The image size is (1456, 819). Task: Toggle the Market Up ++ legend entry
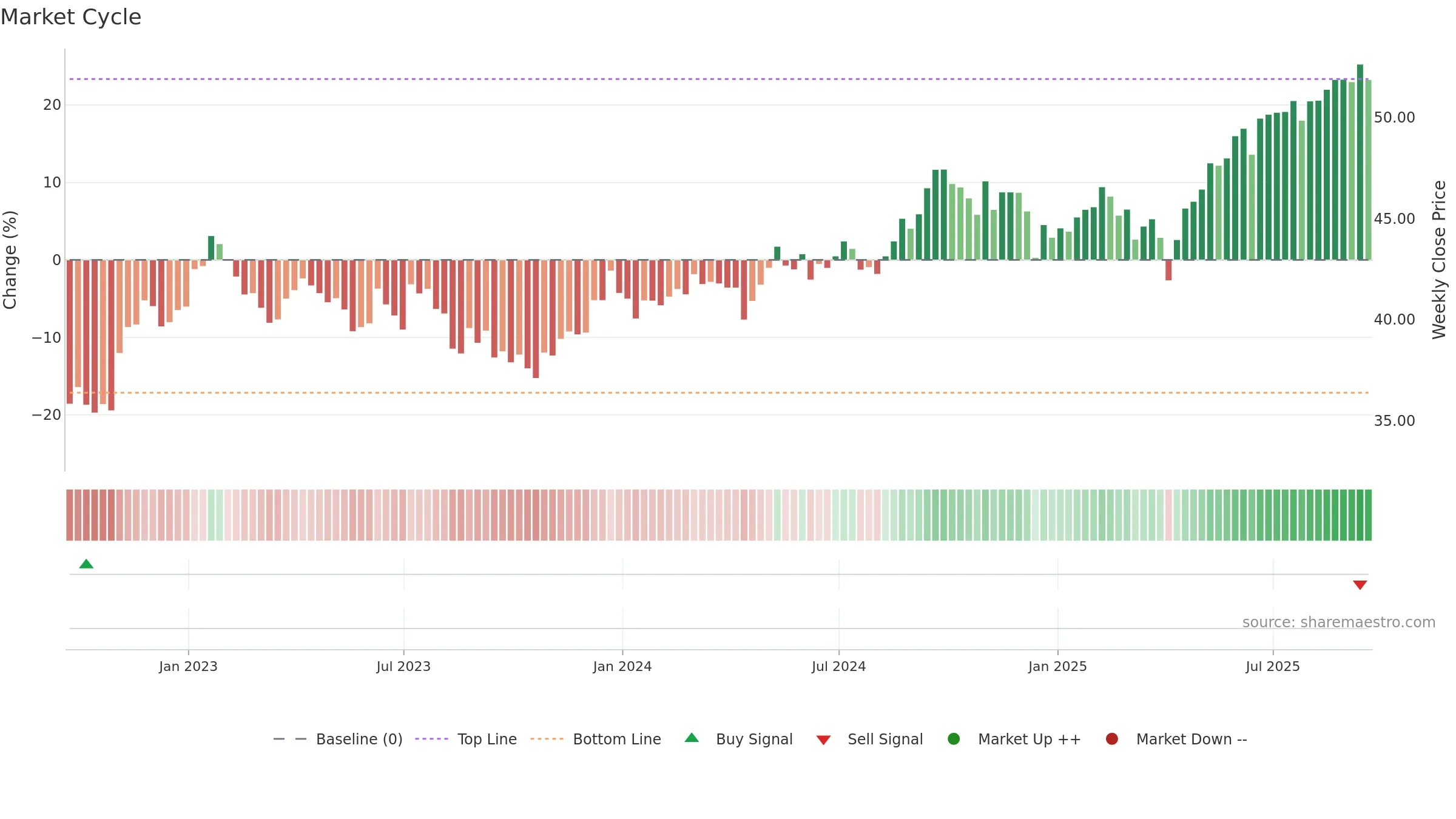pyautogui.click(x=1014, y=739)
